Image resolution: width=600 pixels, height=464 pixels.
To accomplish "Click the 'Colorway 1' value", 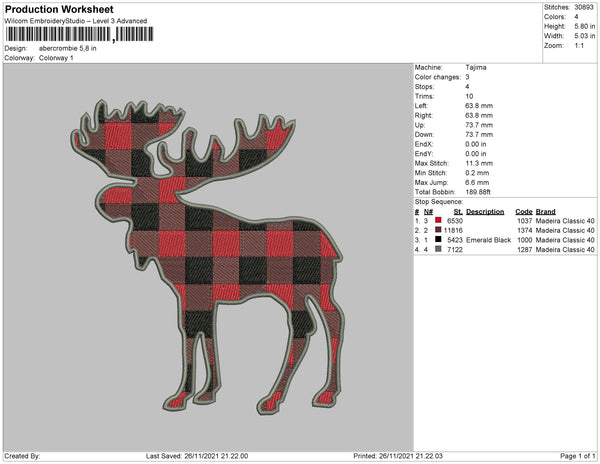I will 56,58.
